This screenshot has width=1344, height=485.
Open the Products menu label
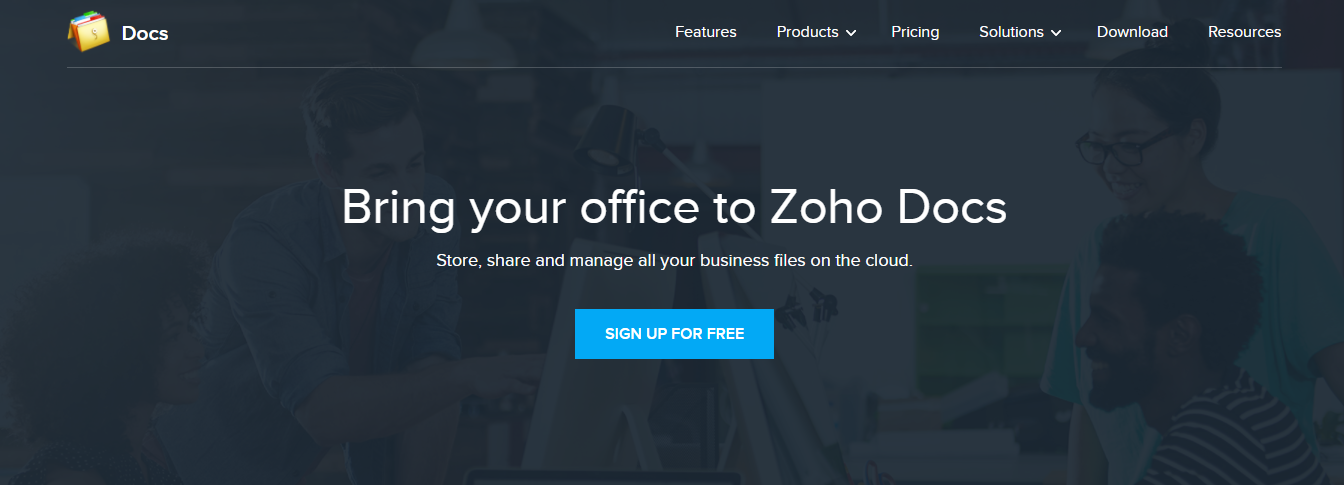[x=807, y=32]
